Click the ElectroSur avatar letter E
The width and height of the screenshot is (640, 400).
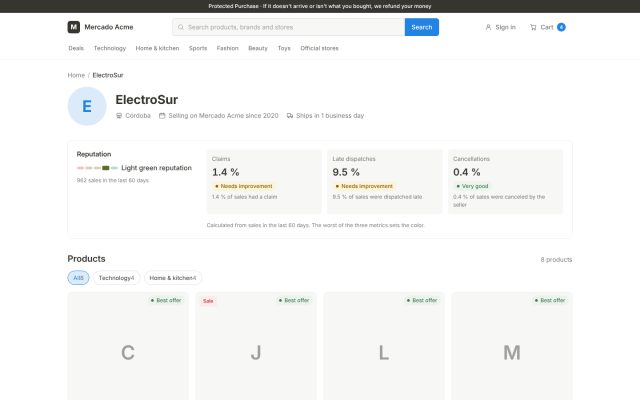87,106
